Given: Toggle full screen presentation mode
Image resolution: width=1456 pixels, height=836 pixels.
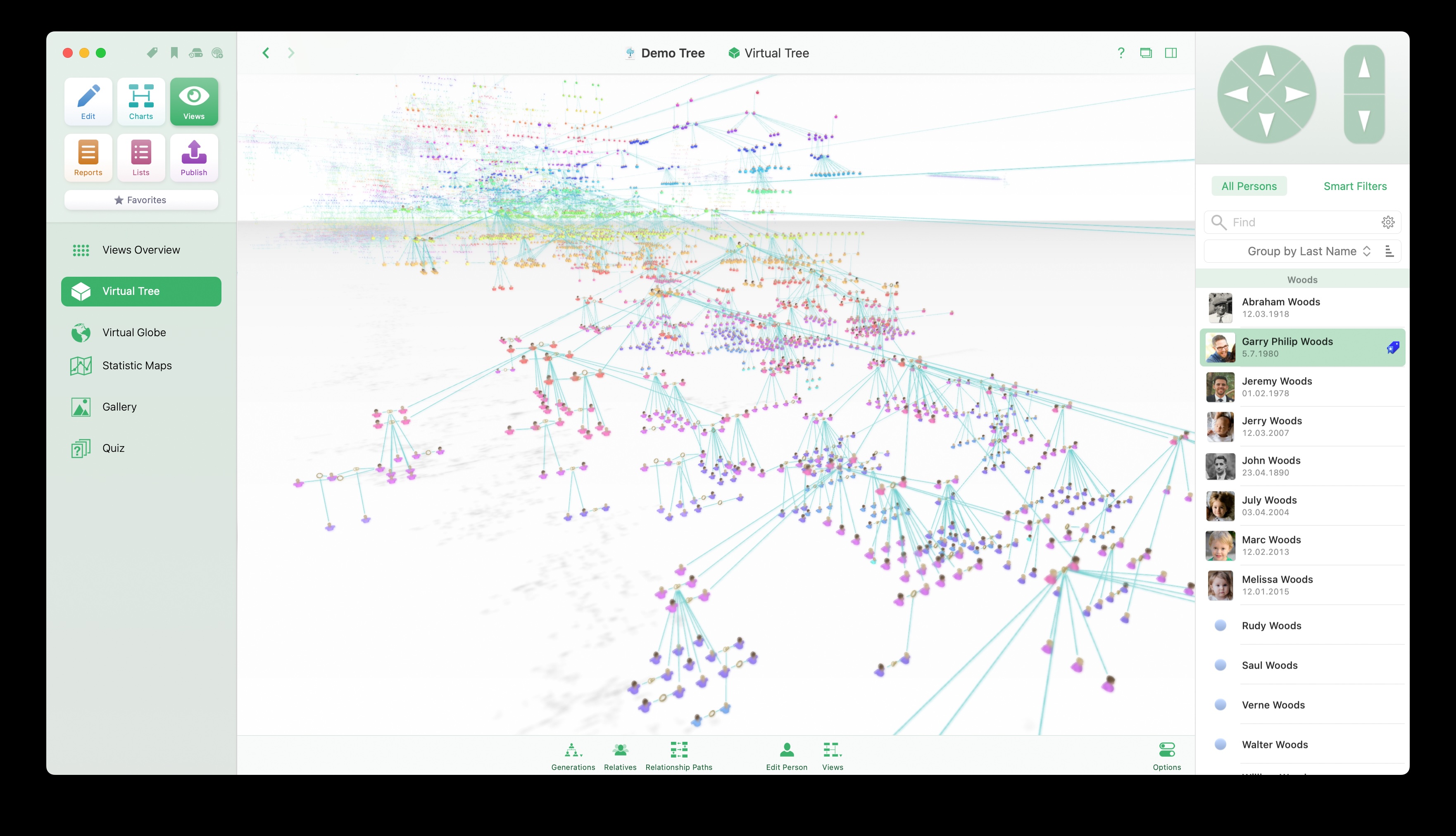Looking at the screenshot, I should (x=1147, y=52).
